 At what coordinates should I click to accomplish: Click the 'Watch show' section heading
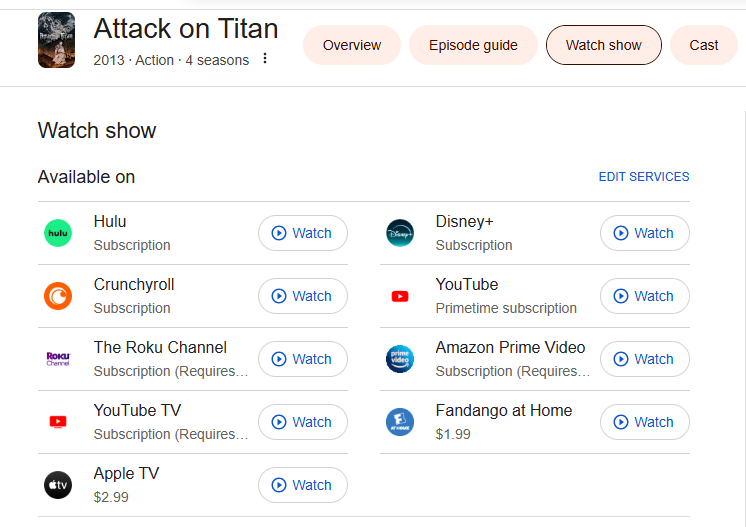coord(97,130)
